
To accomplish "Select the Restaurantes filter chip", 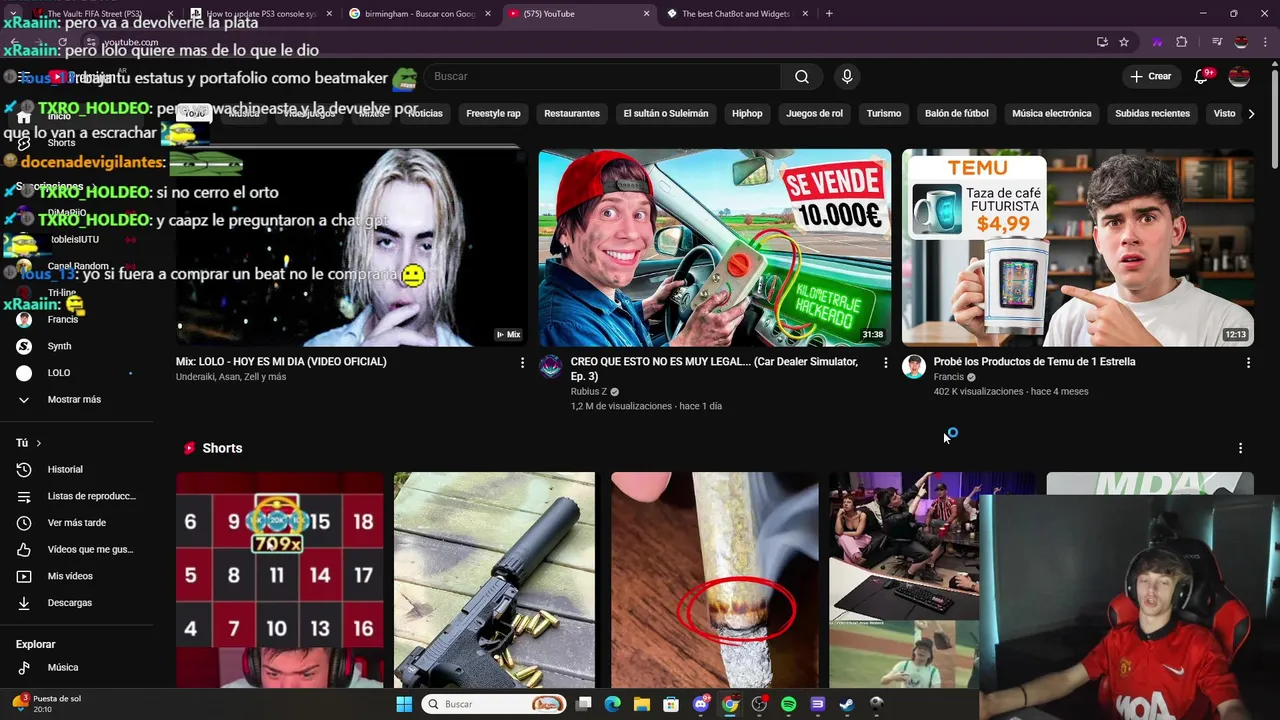I will tap(572, 114).
